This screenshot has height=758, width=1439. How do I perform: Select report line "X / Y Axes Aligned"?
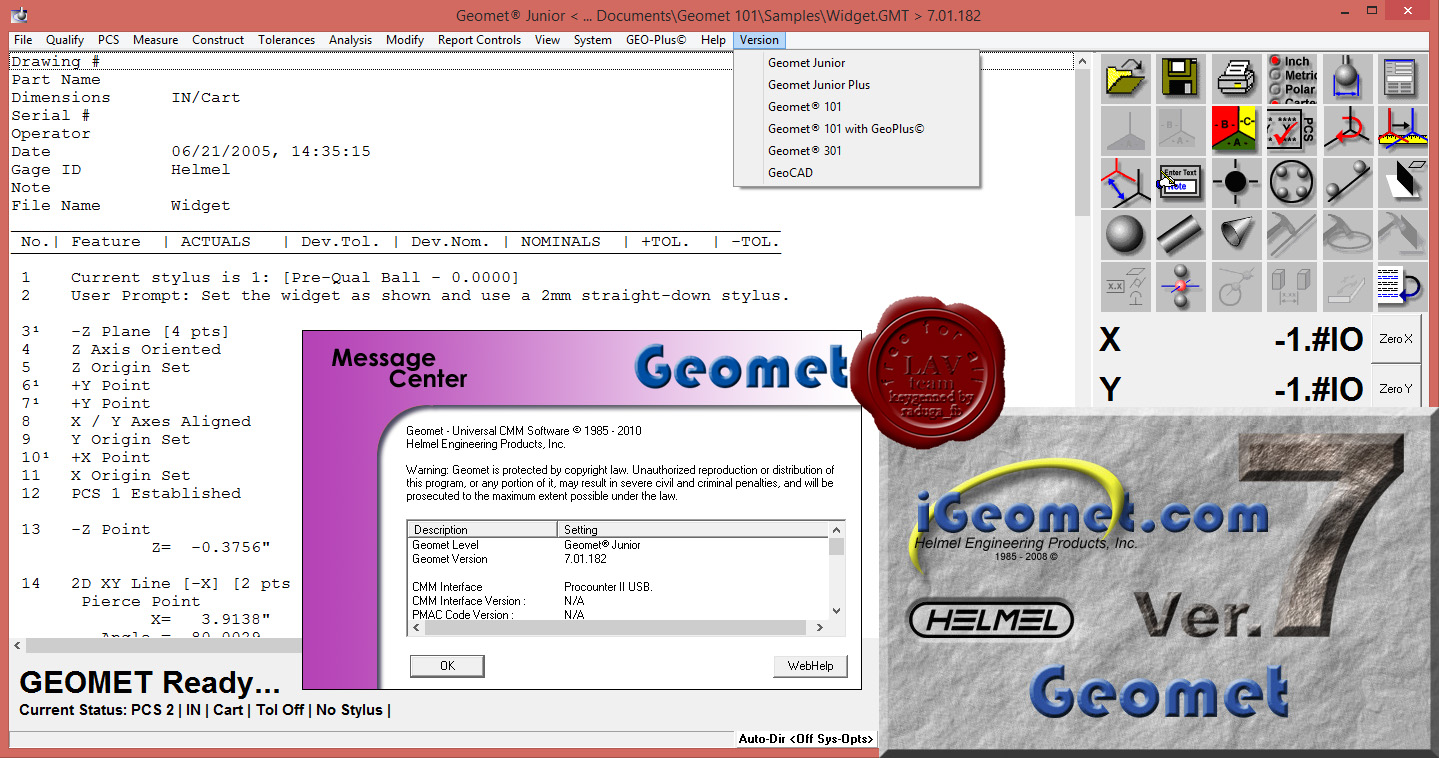pos(161,422)
